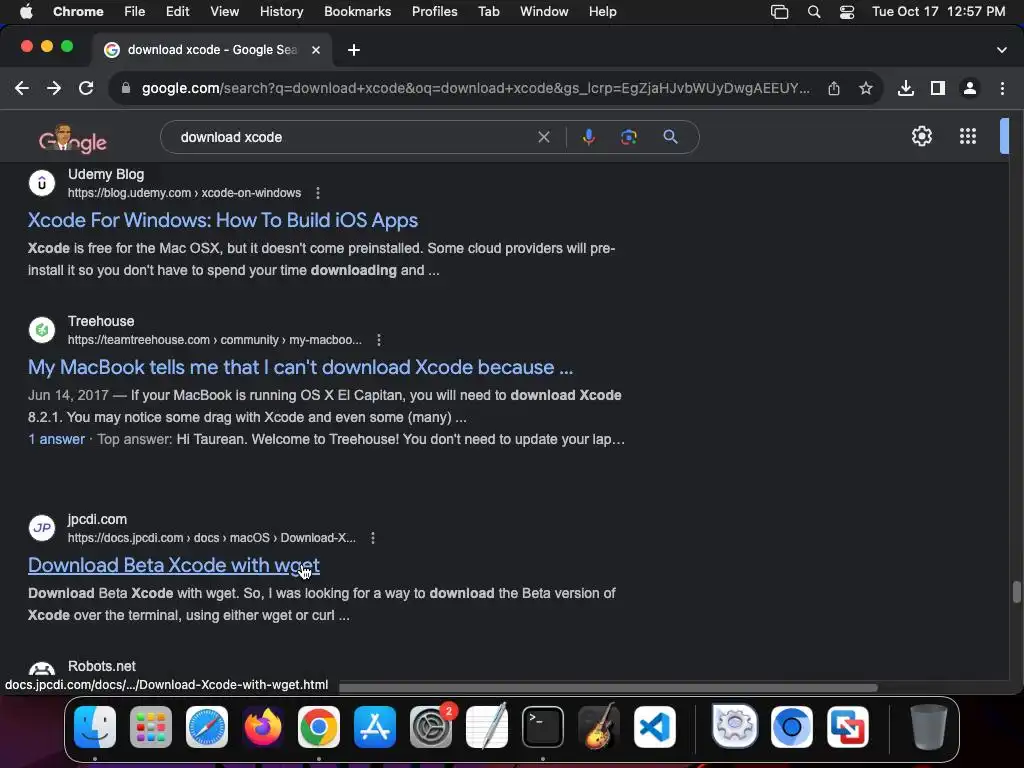The height and width of the screenshot is (768, 1024).
Task: Click the Tue Oct 17 12:57 PM clock
Action: 938,12
